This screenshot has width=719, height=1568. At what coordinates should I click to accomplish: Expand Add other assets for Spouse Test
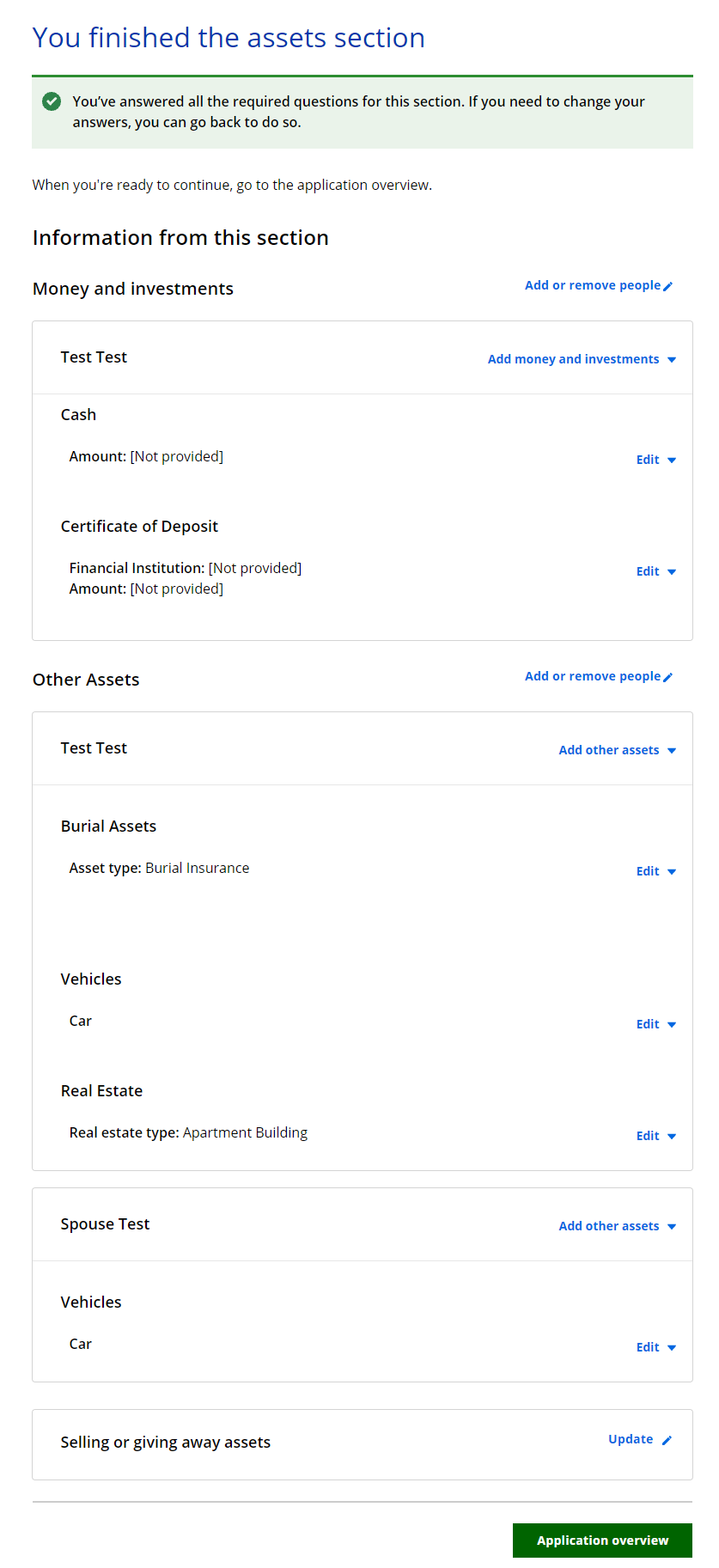617,1226
